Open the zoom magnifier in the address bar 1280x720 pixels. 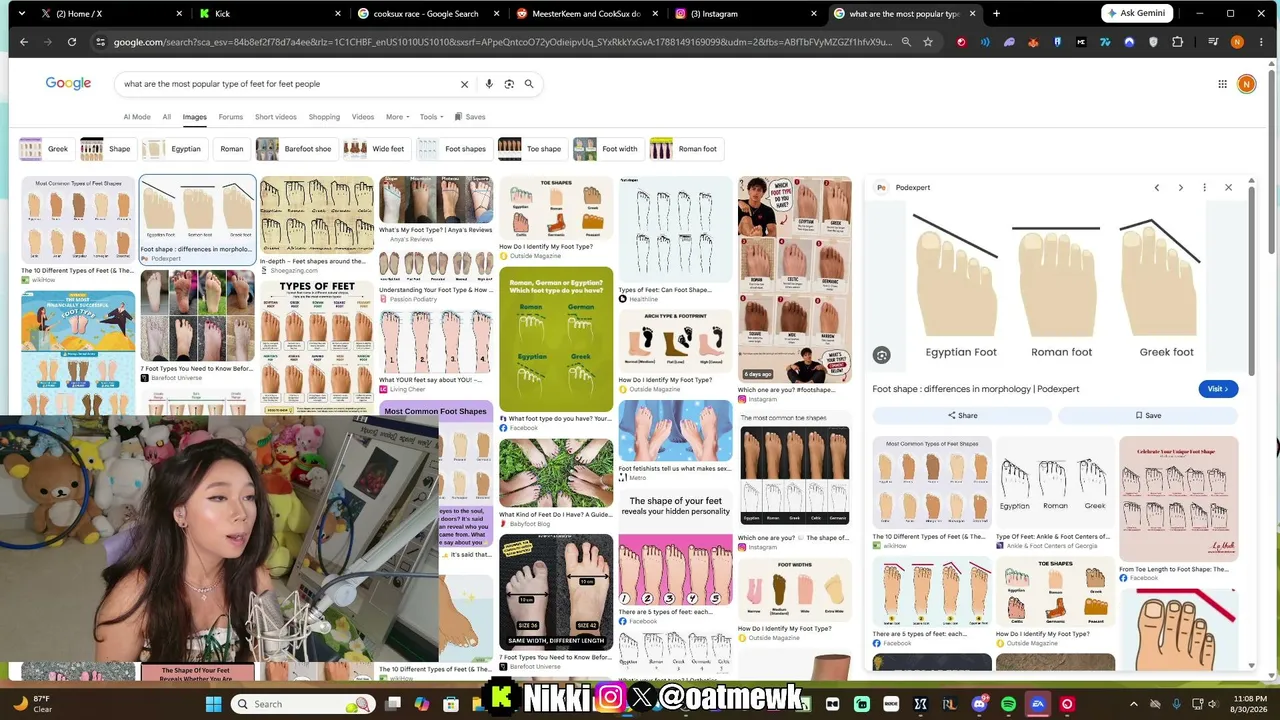point(906,42)
